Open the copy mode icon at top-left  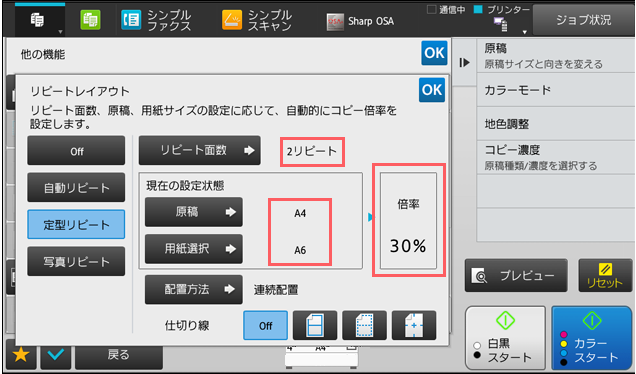39,20
